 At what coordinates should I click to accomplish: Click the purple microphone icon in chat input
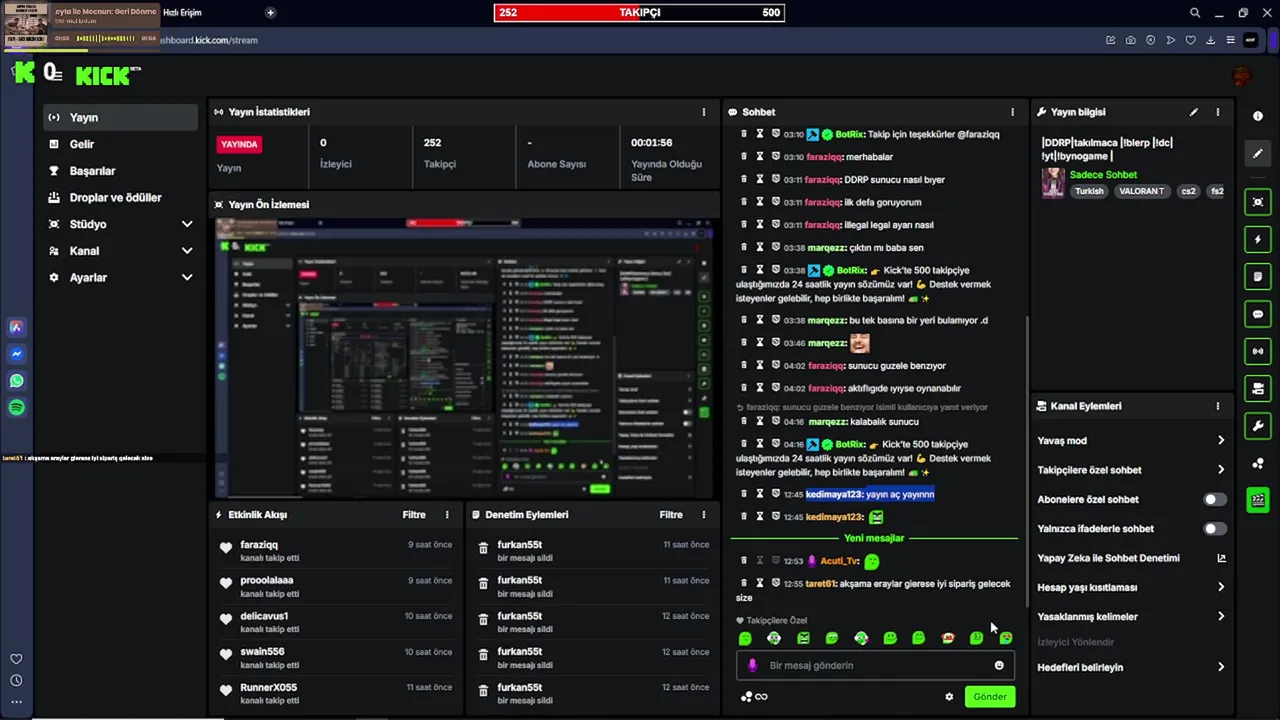pos(753,665)
